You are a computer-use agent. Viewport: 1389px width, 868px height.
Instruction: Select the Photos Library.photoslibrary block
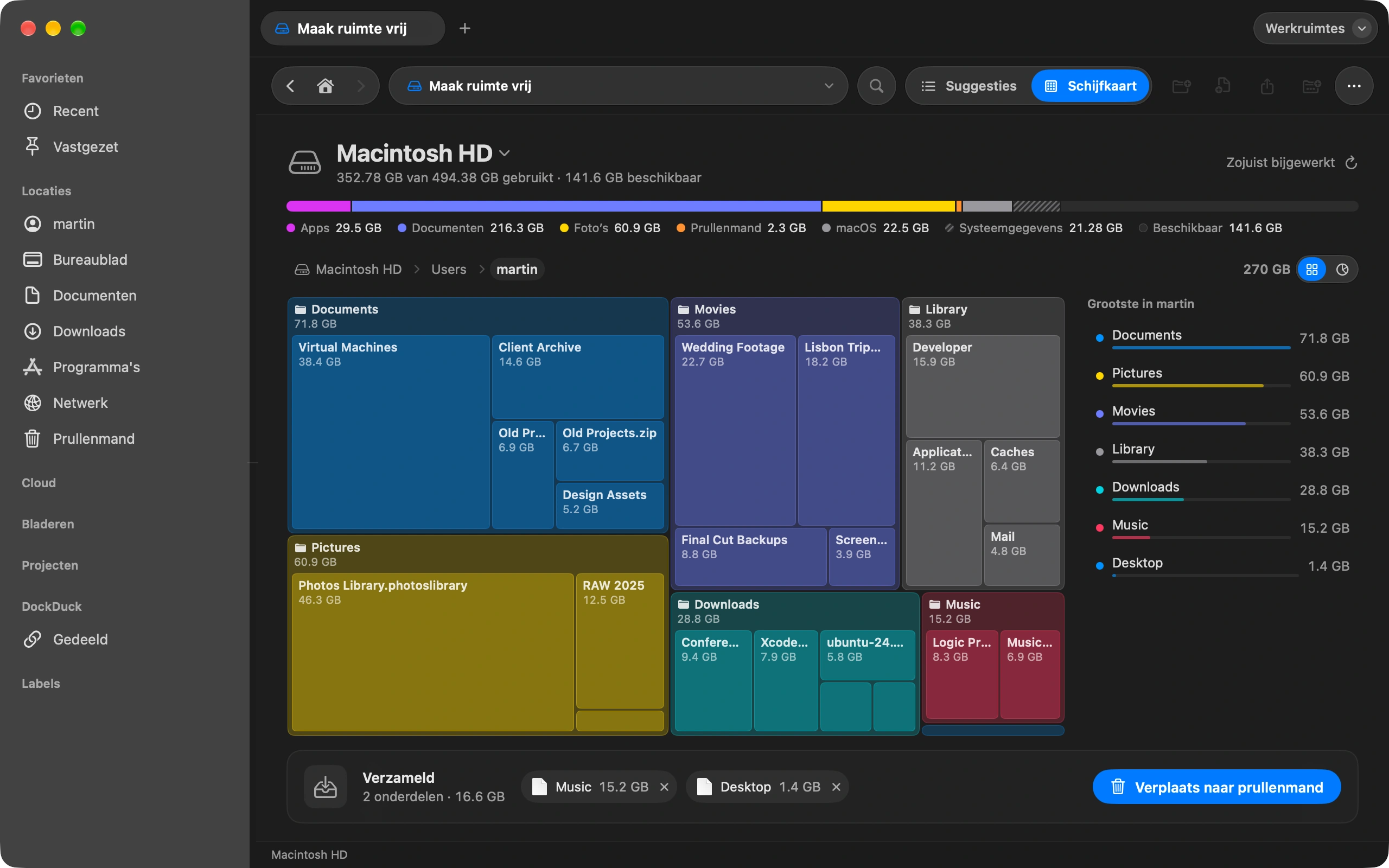pos(432,652)
